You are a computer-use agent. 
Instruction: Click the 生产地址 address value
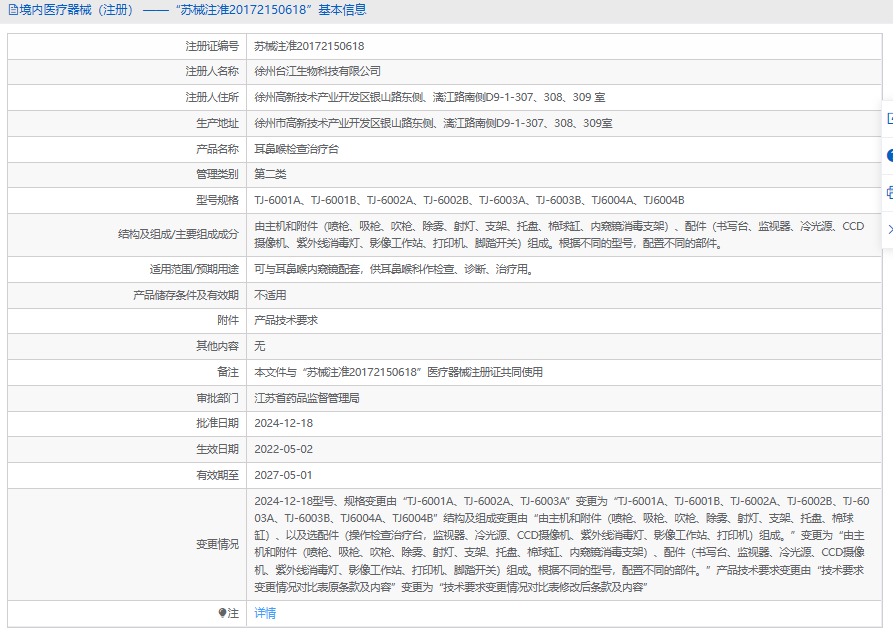(433, 123)
